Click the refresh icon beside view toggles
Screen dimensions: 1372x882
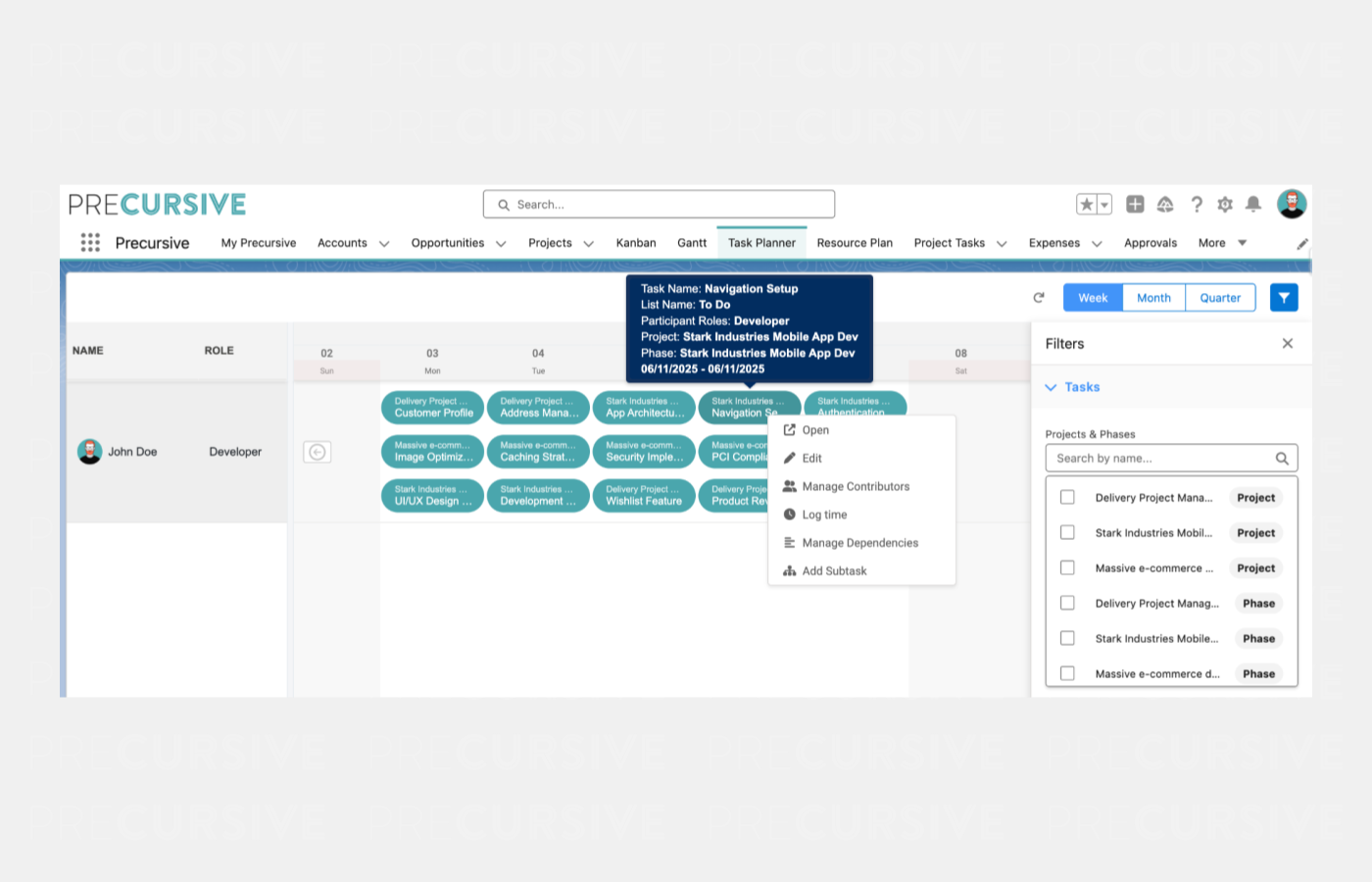point(1039,297)
